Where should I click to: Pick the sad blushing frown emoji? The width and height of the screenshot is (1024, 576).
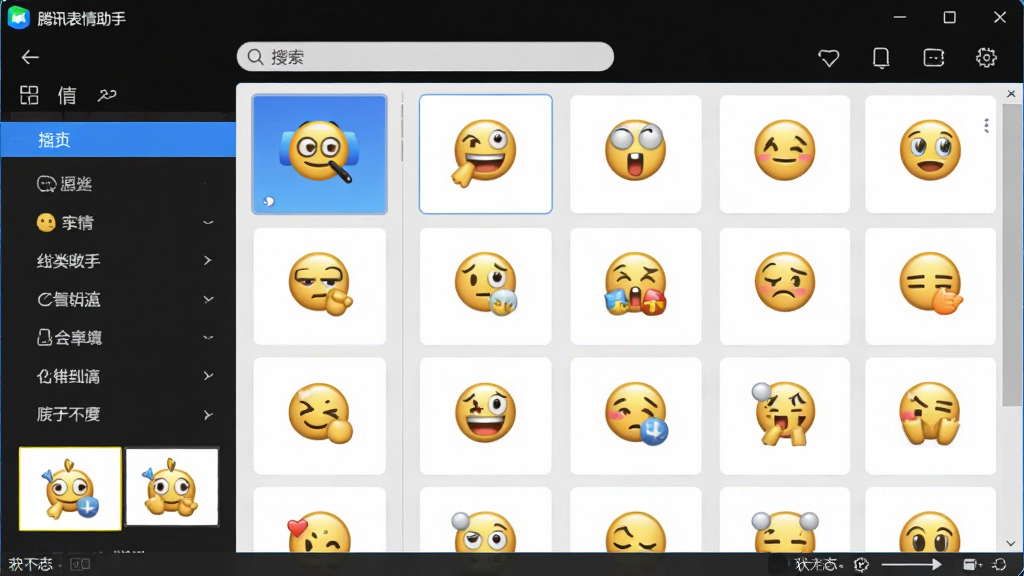point(784,286)
